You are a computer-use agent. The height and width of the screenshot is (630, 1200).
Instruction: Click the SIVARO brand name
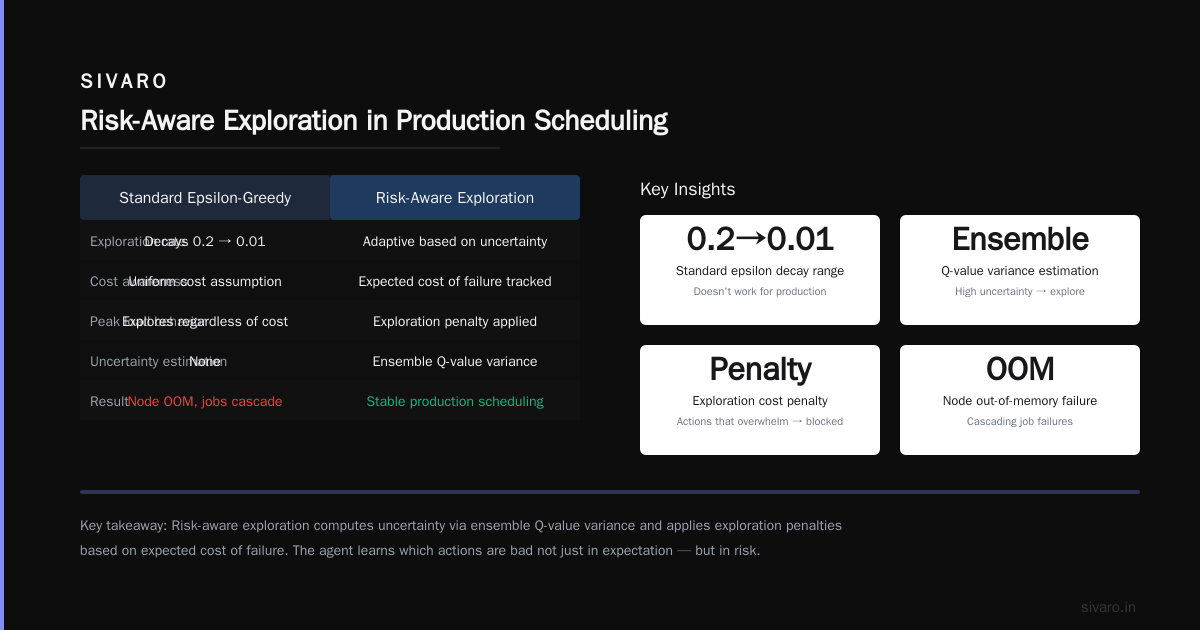tap(124, 82)
